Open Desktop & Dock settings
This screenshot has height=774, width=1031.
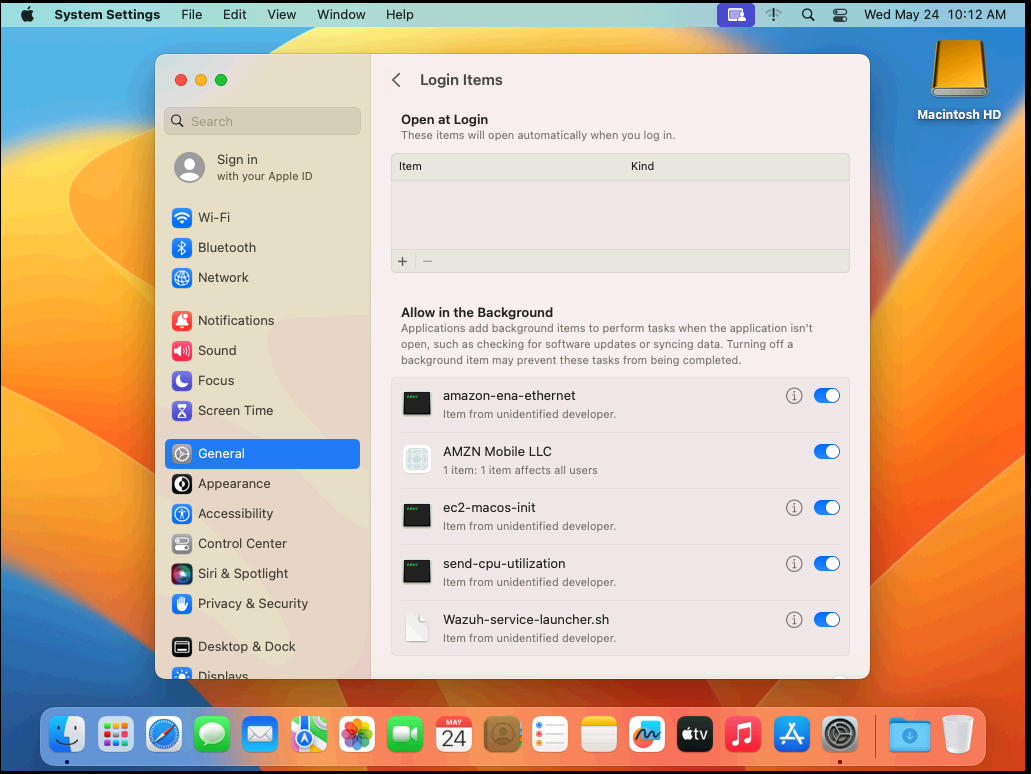tap(246, 646)
